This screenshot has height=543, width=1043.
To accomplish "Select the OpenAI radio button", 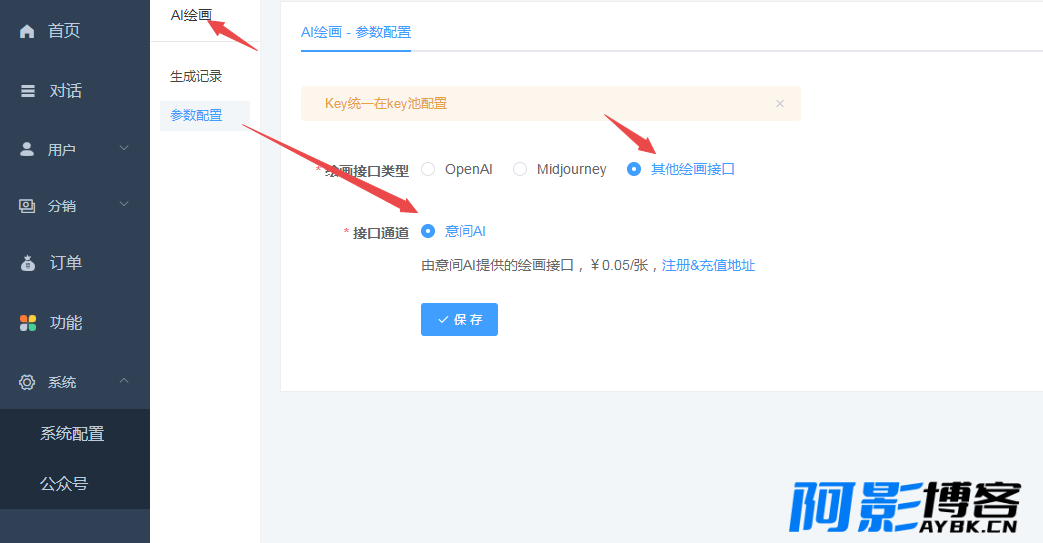I will (x=428, y=169).
